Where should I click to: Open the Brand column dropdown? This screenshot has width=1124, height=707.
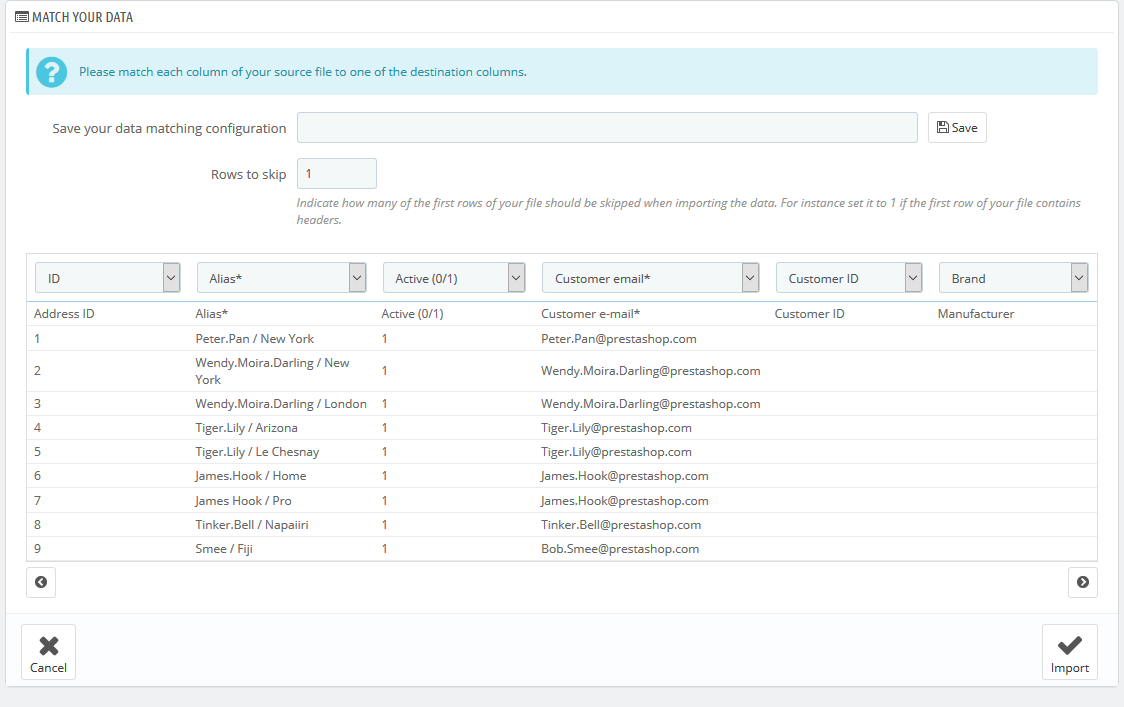tap(1014, 278)
